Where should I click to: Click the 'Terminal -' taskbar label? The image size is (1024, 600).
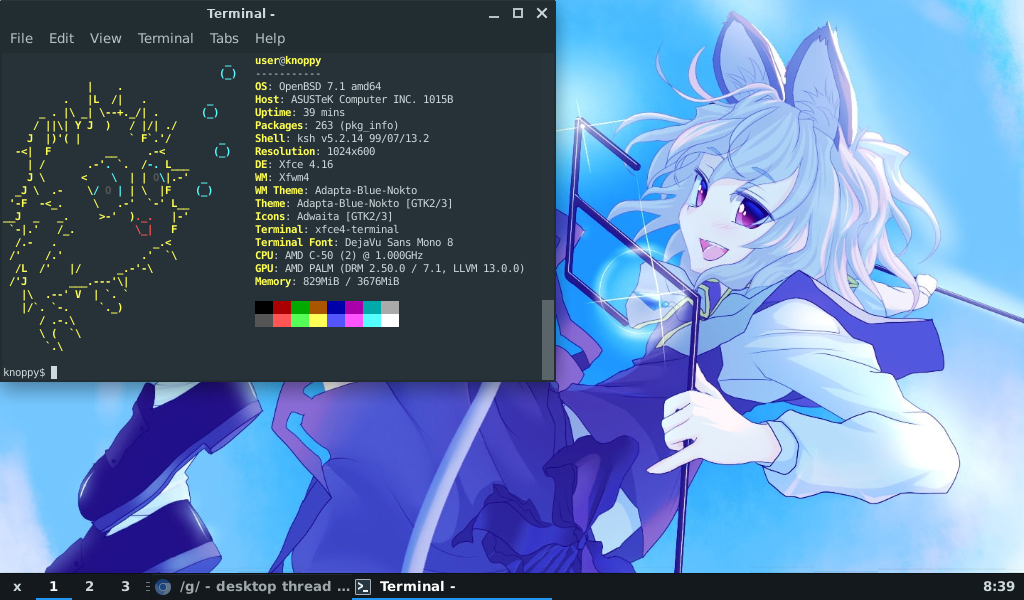click(x=417, y=586)
